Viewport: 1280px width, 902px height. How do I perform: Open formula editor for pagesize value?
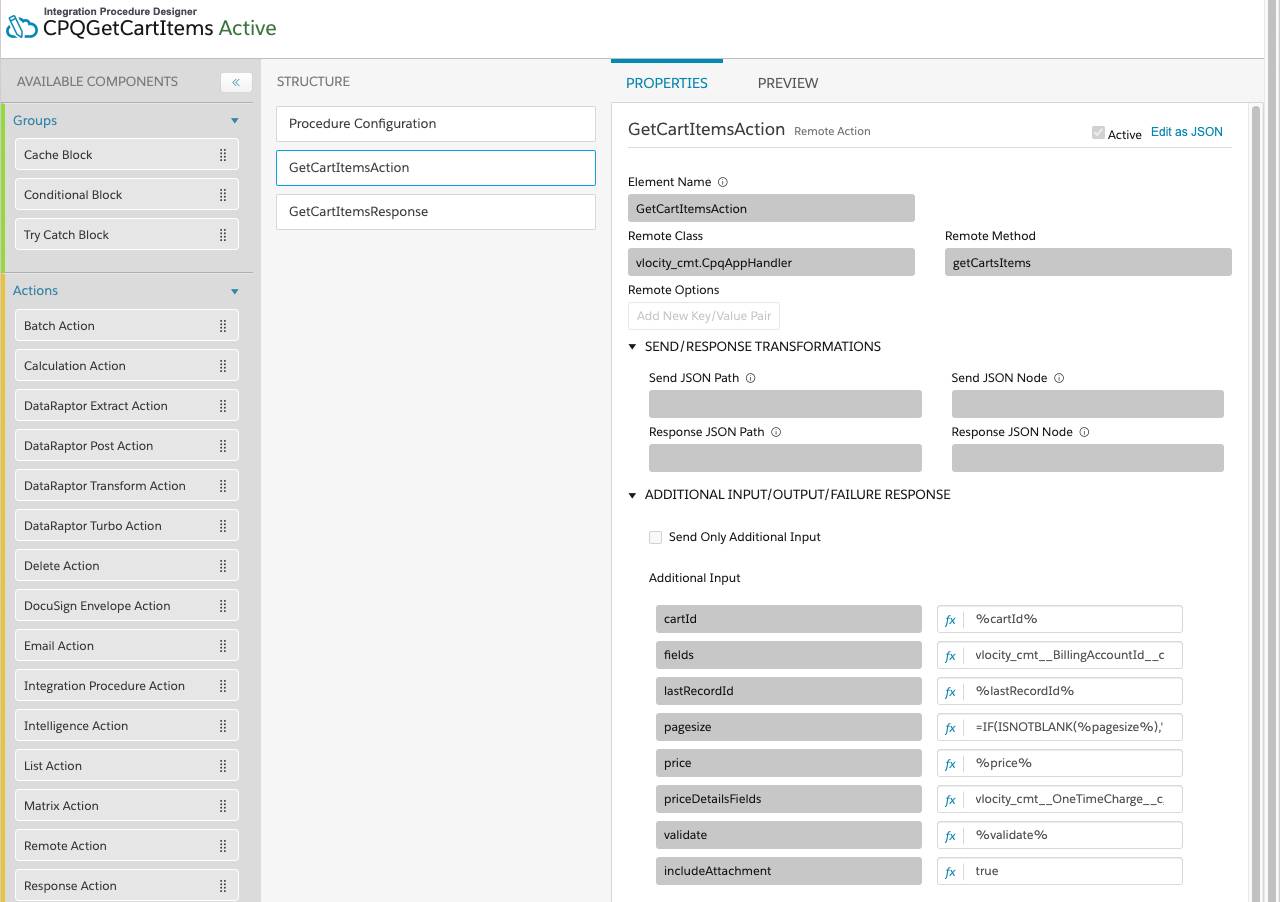951,727
